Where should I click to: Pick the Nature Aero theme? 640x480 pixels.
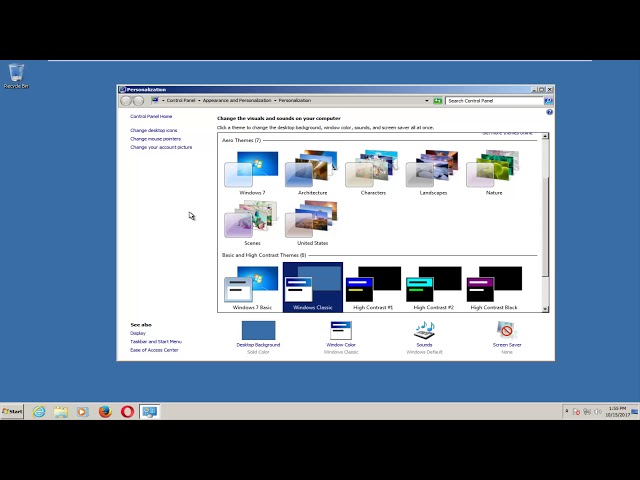494,169
